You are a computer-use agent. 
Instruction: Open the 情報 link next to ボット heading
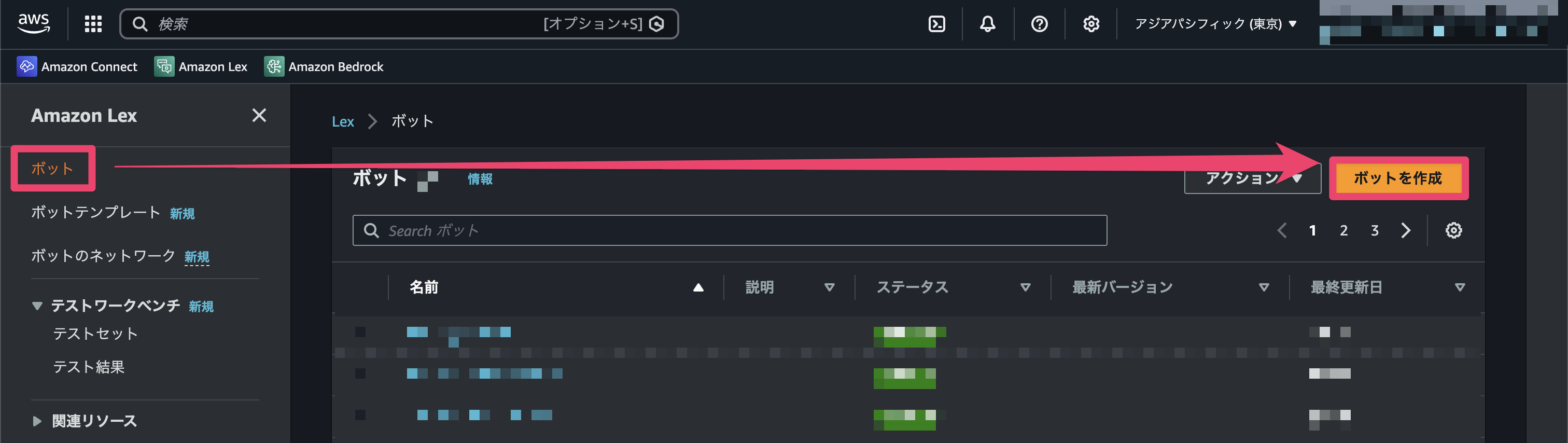[x=479, y=178]
